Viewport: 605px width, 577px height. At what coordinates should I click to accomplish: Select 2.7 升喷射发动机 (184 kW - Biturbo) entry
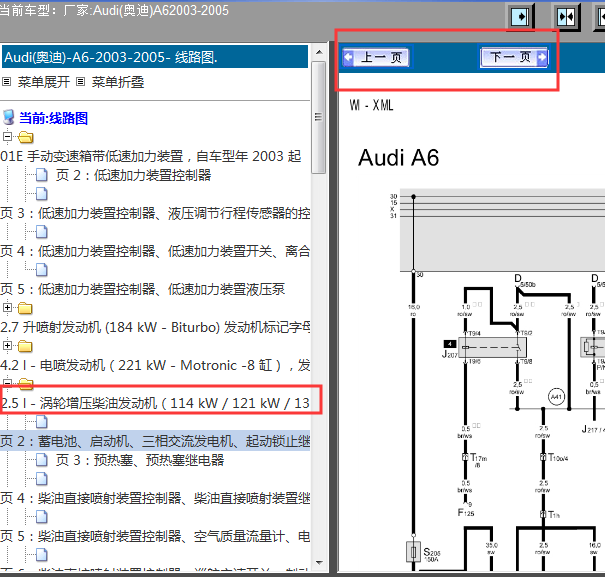(155, 327)
